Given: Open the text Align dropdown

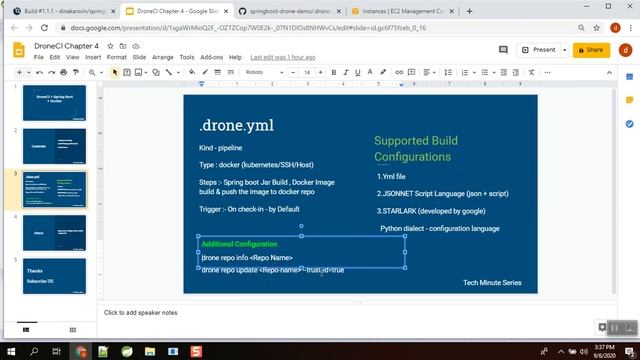Looking at the screenshot, I should [429, 73].
